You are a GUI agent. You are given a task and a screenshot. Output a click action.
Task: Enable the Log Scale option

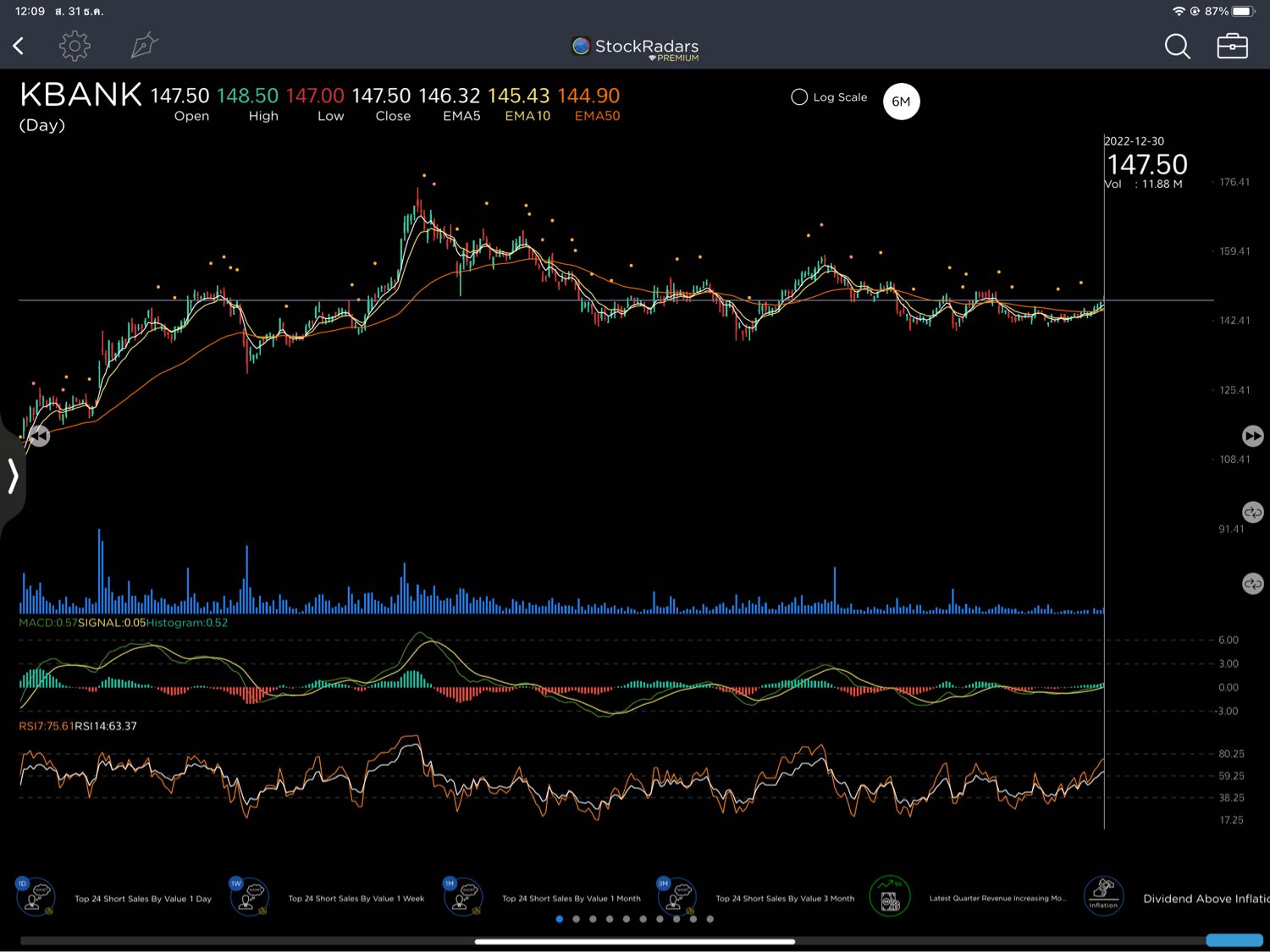[x=799, y=97]
